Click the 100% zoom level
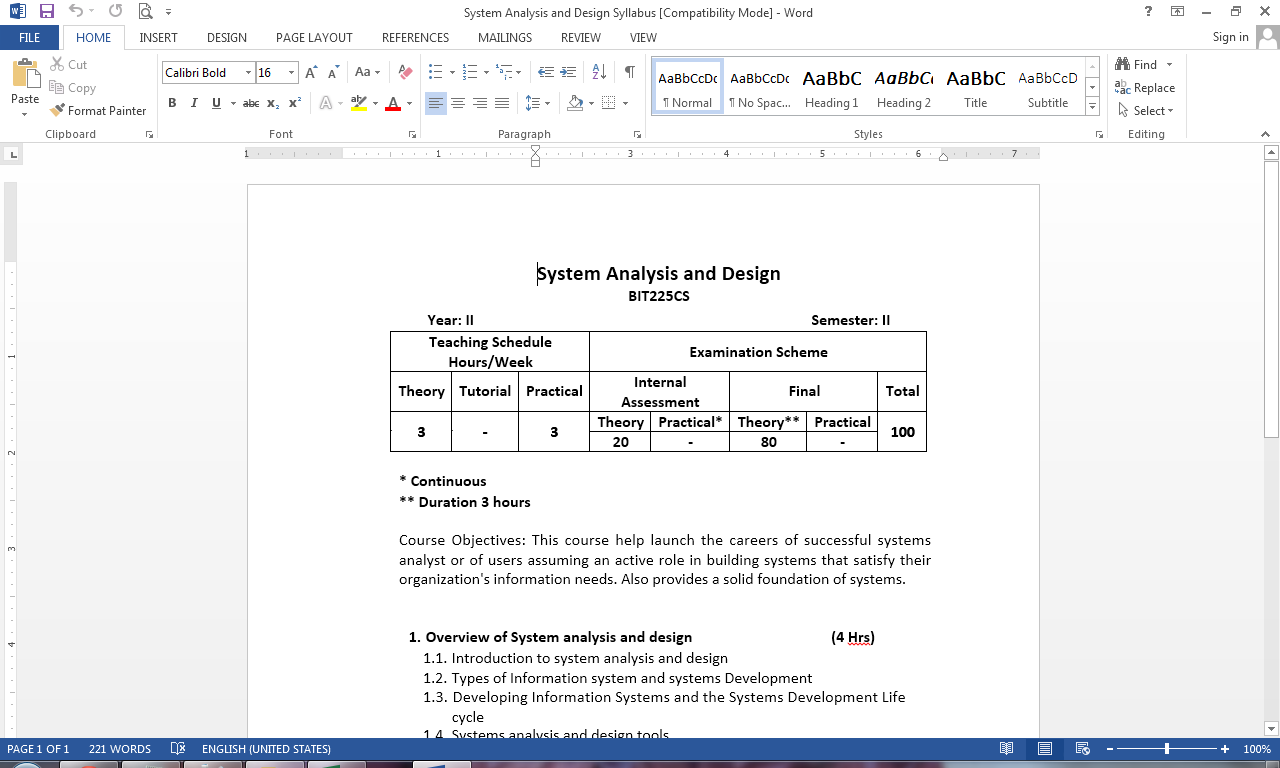Image resolution: width=1280 pixels, height=768 pixels. coord(1257,749)
